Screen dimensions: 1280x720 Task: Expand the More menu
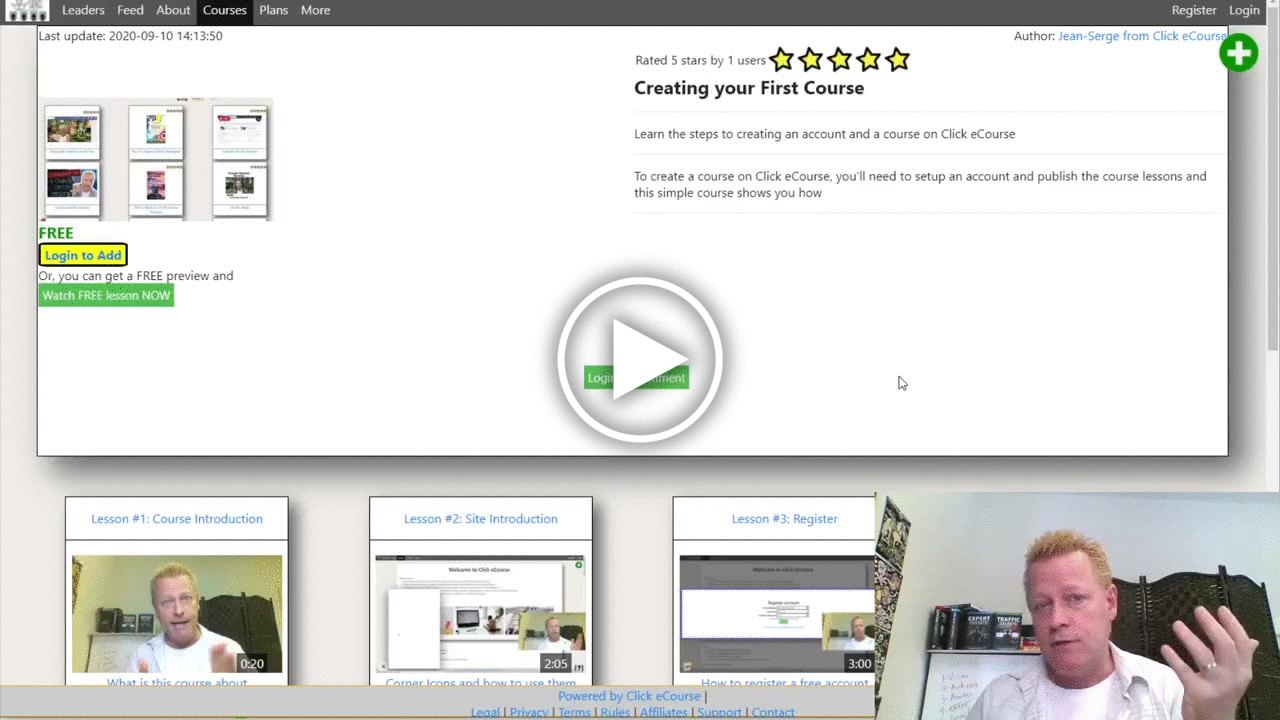315,10
